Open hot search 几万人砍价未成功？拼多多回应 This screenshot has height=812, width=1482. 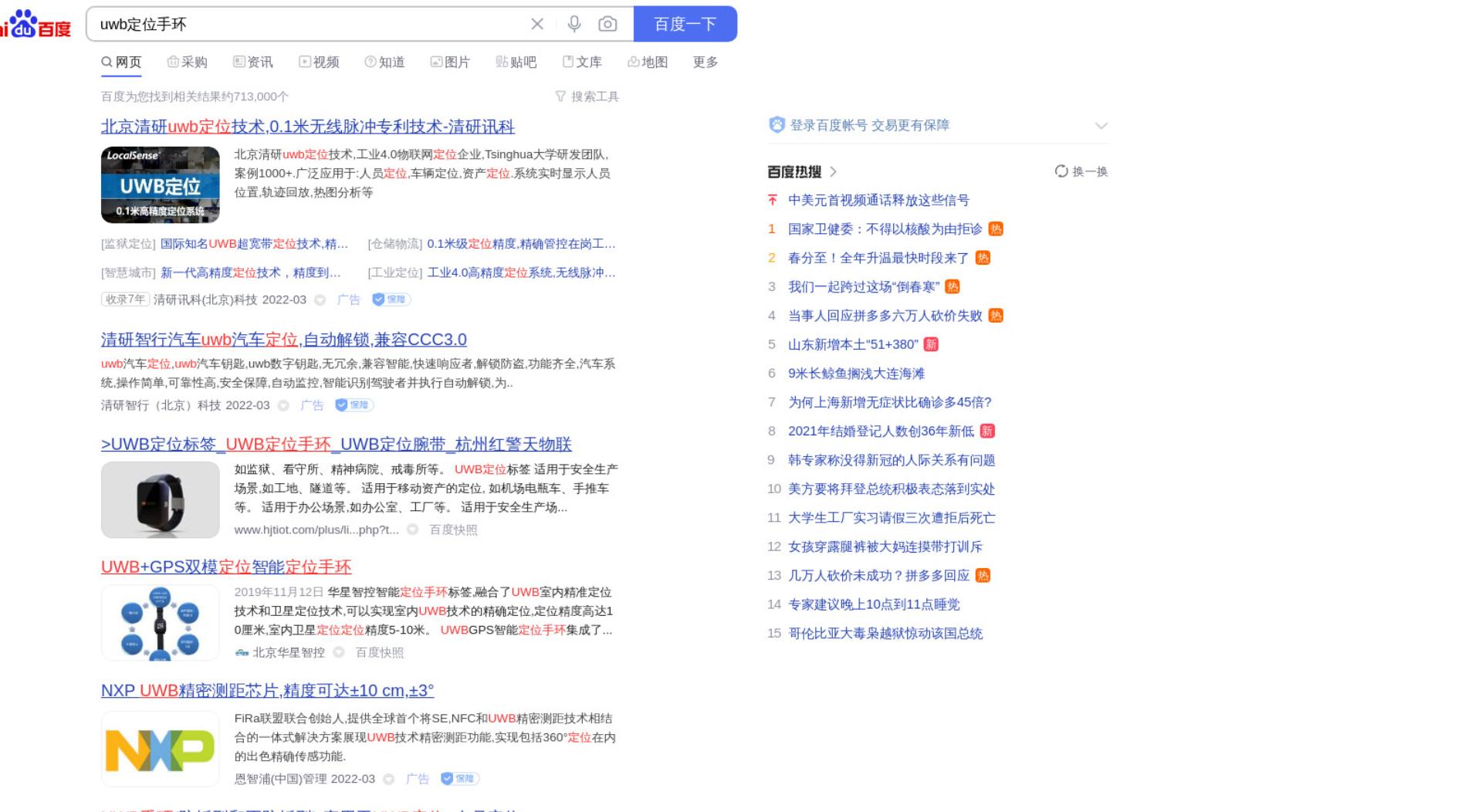pyautogui.click(x=878, y=576)
